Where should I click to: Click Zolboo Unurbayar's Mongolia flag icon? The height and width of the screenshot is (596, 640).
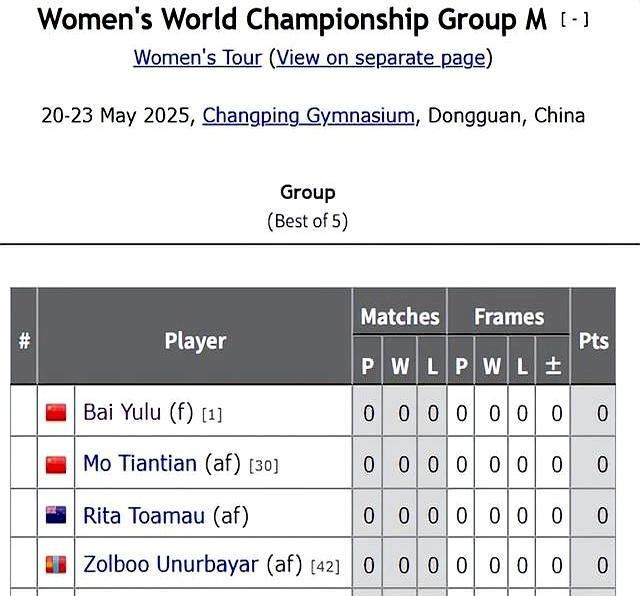pyautogui.click(x=56, y=565)
